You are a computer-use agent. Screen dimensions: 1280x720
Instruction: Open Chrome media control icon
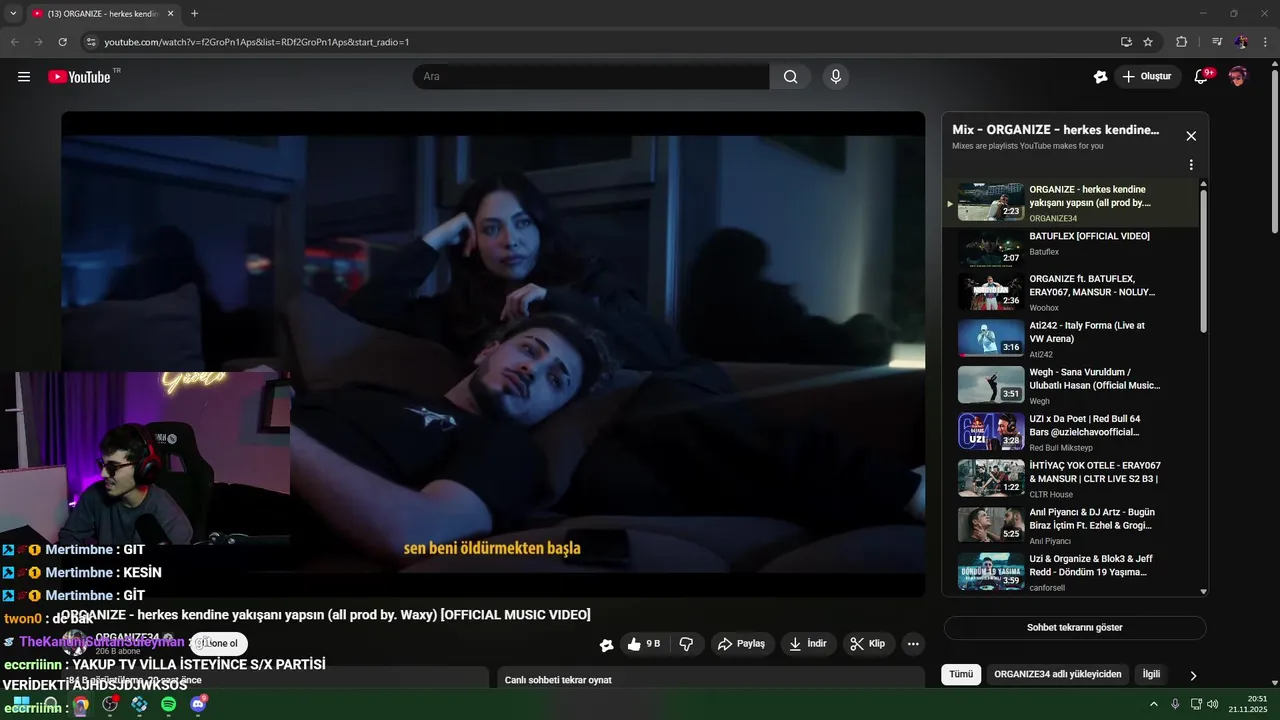[x=1217, y=42]
